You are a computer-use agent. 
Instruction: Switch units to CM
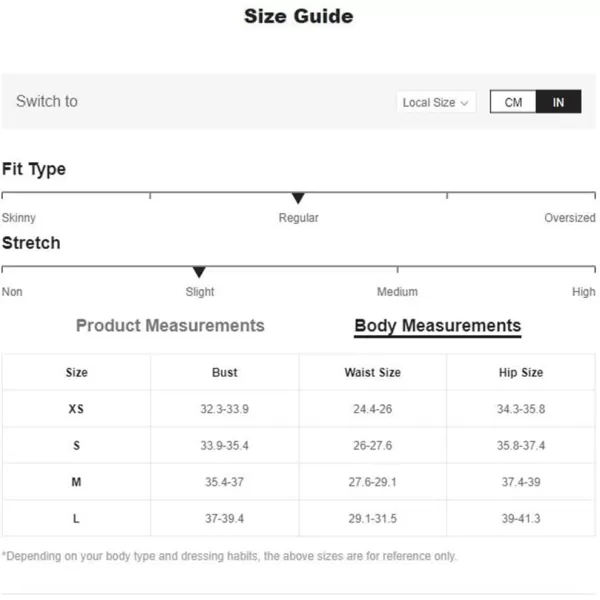tap(513, 102)
